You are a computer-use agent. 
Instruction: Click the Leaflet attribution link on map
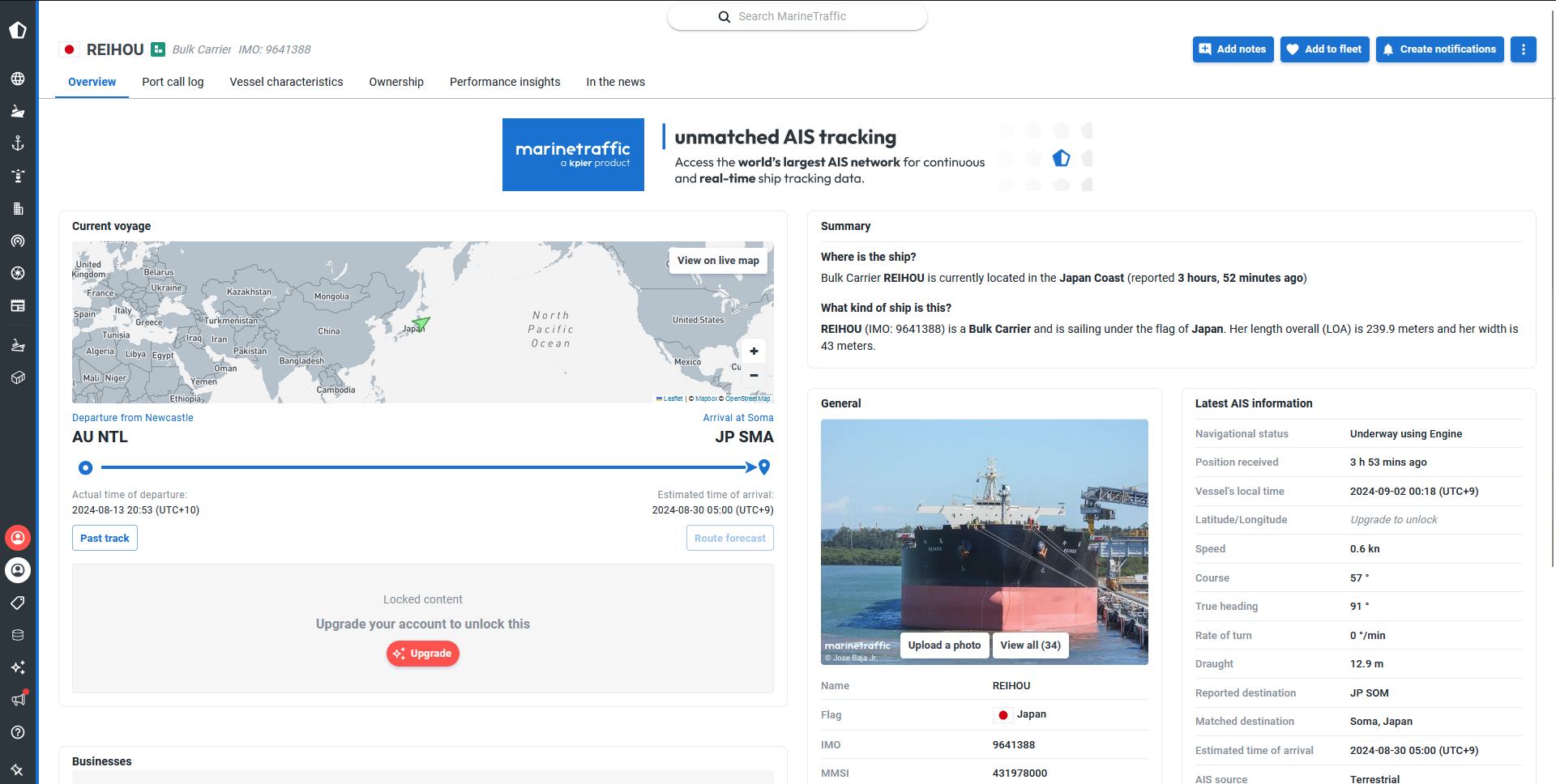(x=673, y=398)
